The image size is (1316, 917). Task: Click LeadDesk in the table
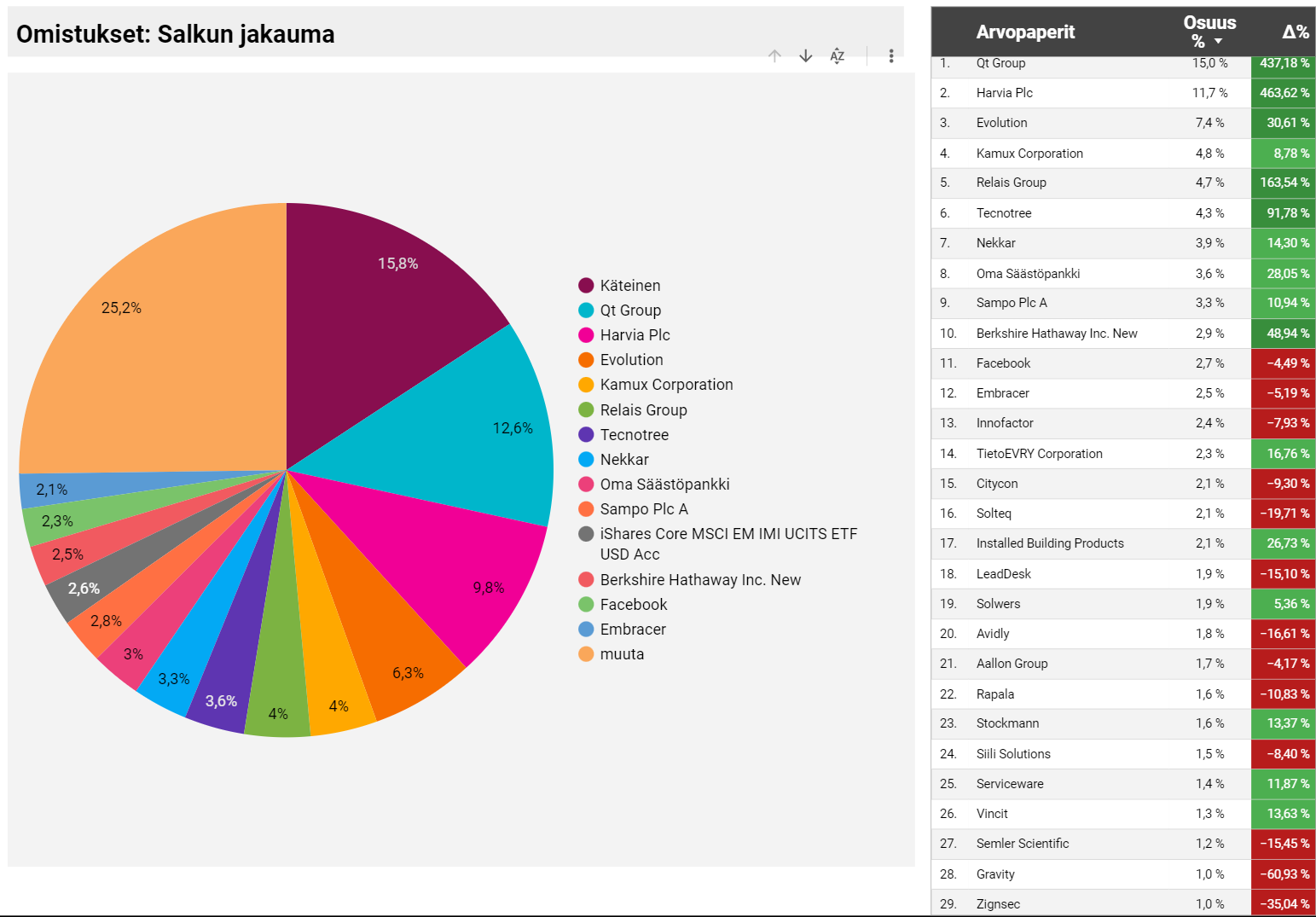[1003, 574]
